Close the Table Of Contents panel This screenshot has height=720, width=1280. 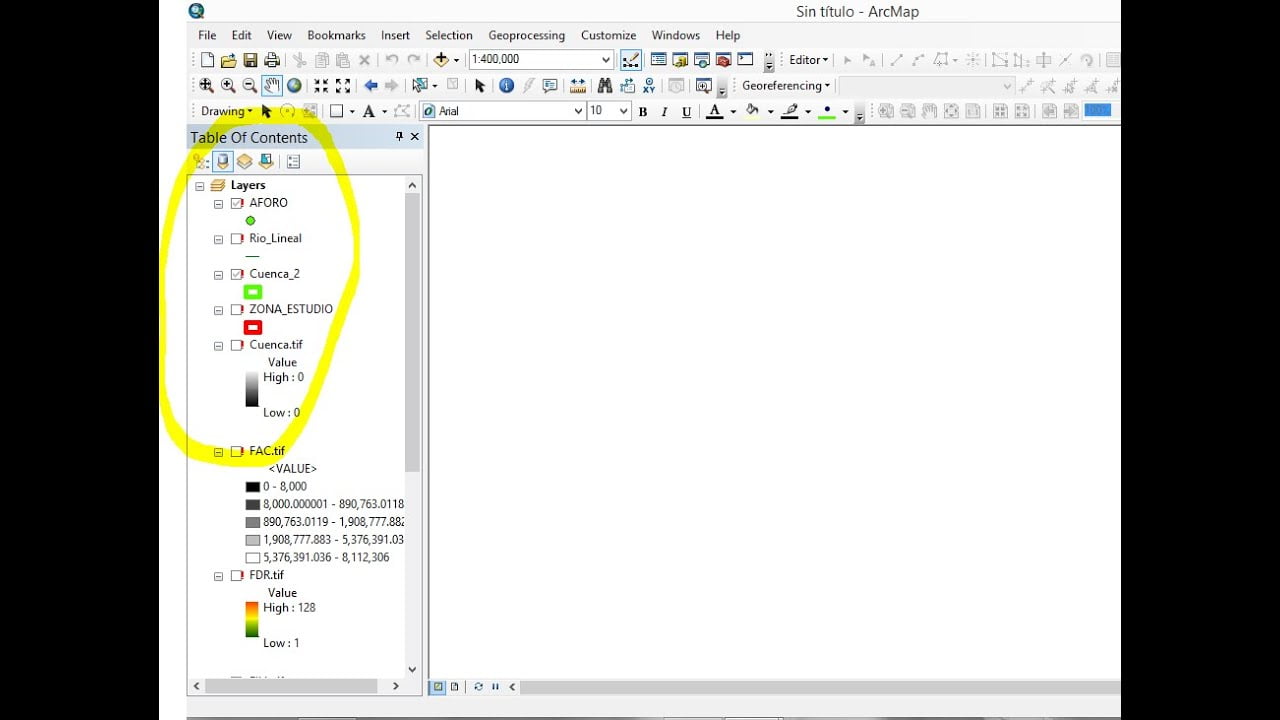(414, 137)
